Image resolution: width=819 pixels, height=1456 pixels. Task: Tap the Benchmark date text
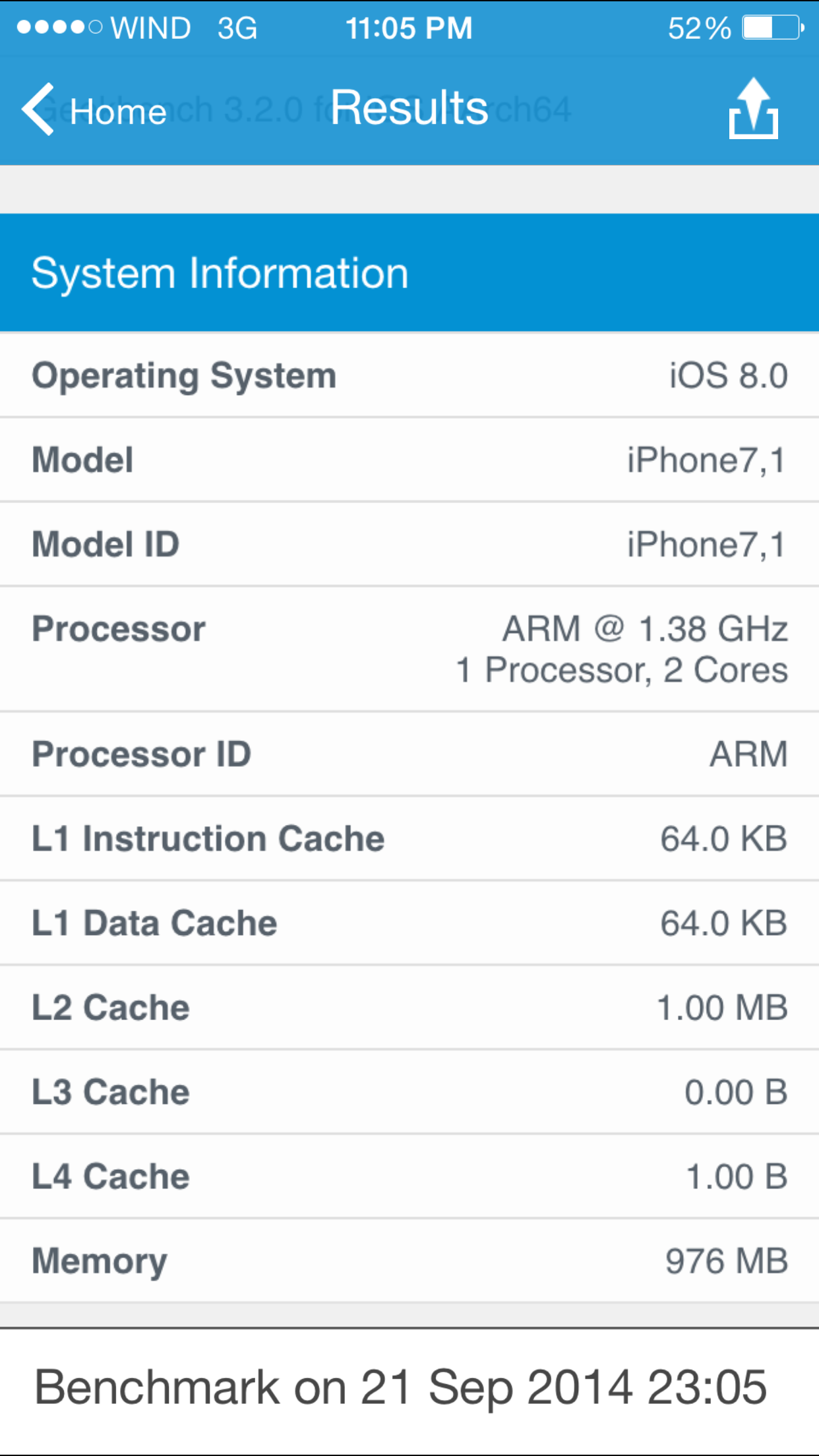coord(401,1387)
